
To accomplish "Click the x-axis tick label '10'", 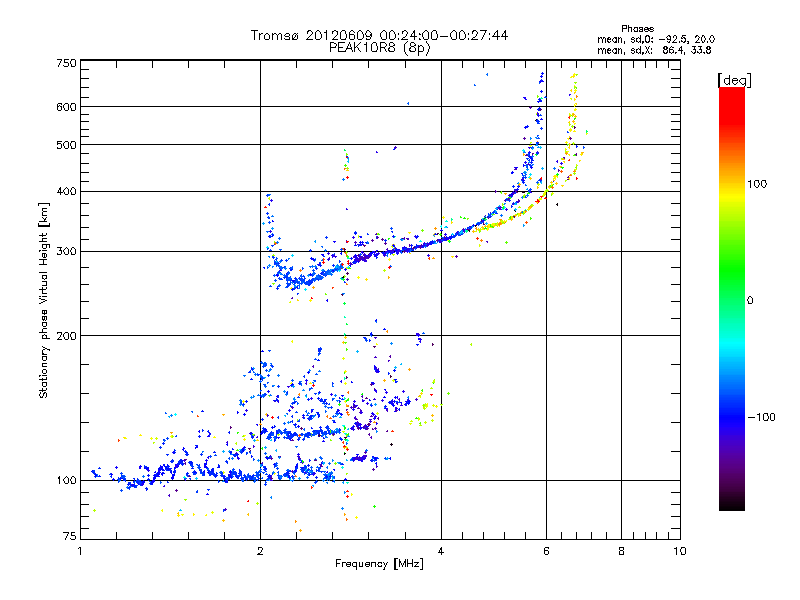I will 680,551.
